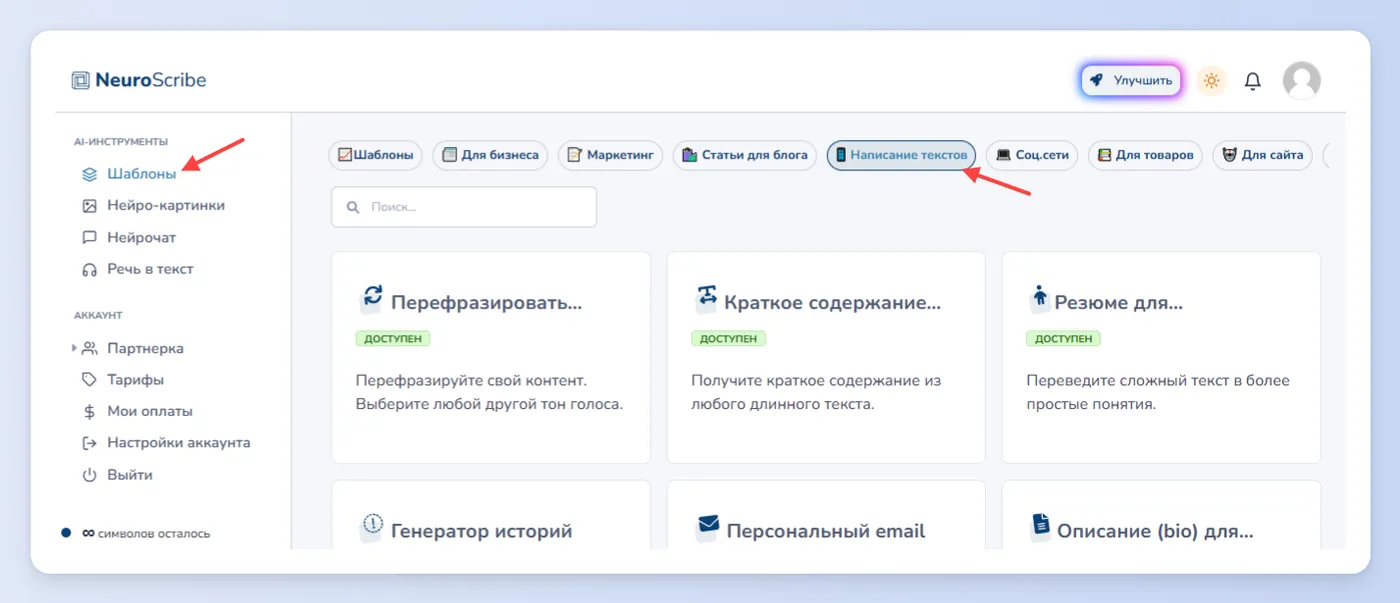Open the Шаблоны layers icon in sidebar

[x=89, y=174]
